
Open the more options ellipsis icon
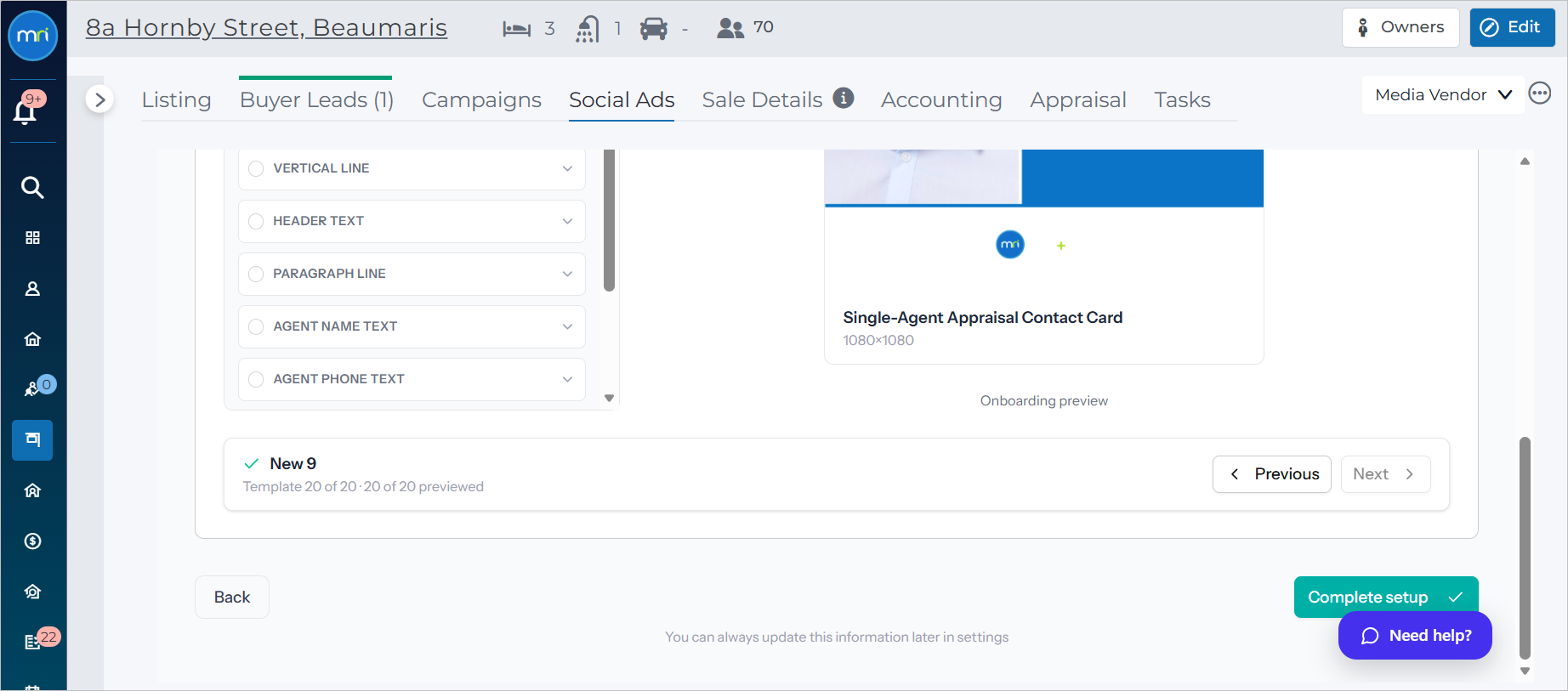click(x=1540, y=93)
